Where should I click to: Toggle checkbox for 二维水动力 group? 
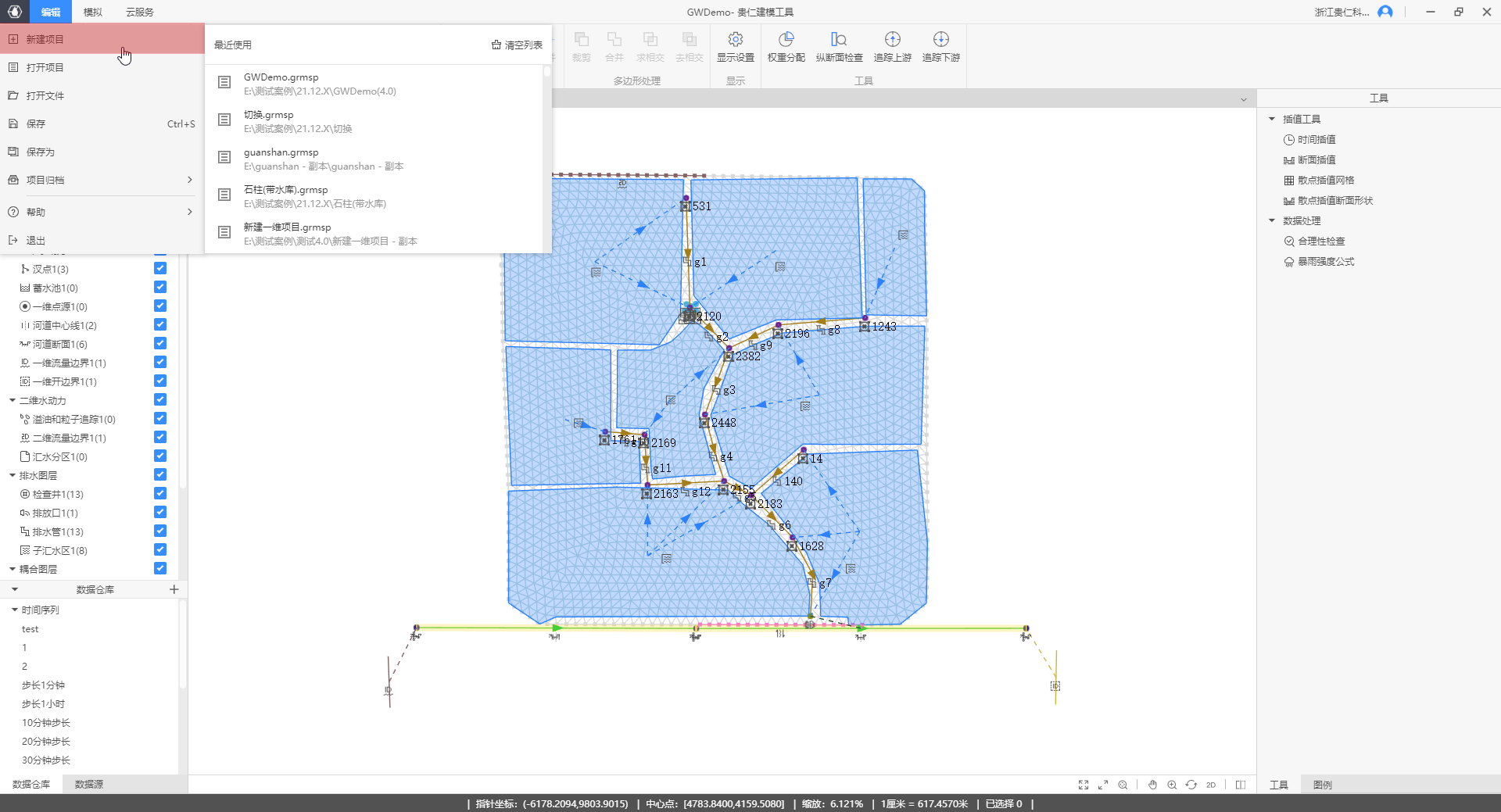coord(160,399)
